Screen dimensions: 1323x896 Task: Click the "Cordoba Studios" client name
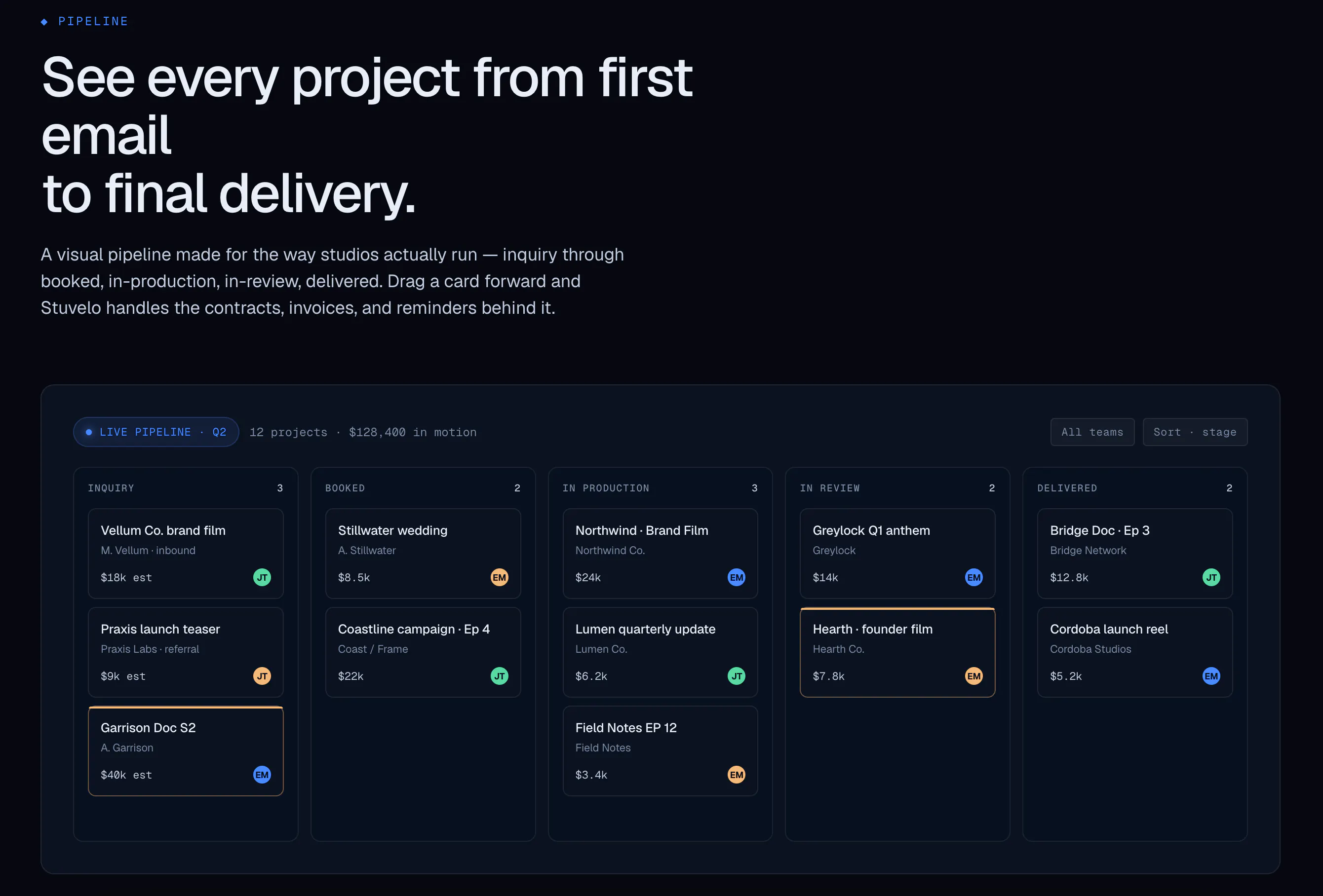pos(1091,649)
